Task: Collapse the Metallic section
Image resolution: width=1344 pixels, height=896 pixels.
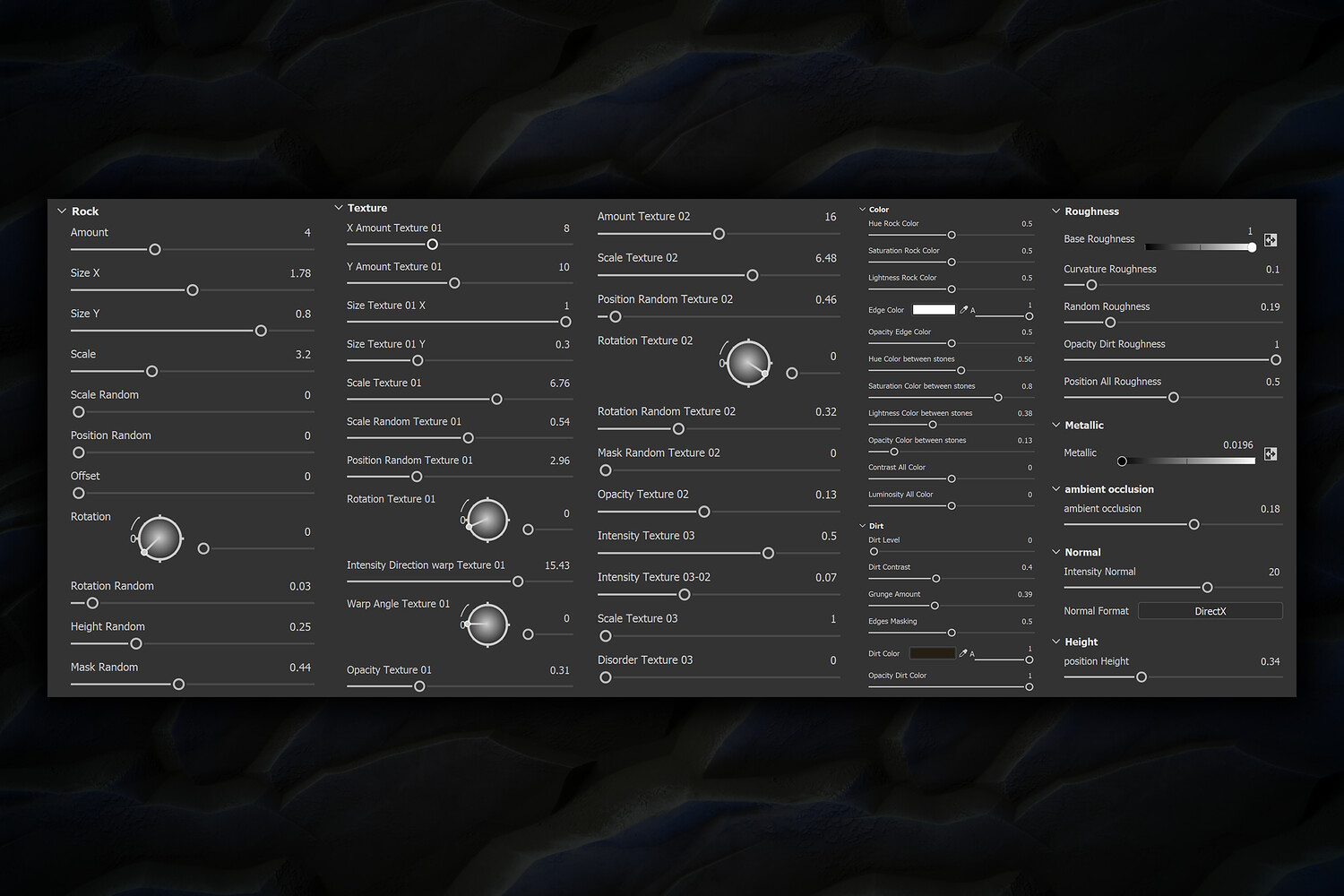Action: [x=1056, y=425]
